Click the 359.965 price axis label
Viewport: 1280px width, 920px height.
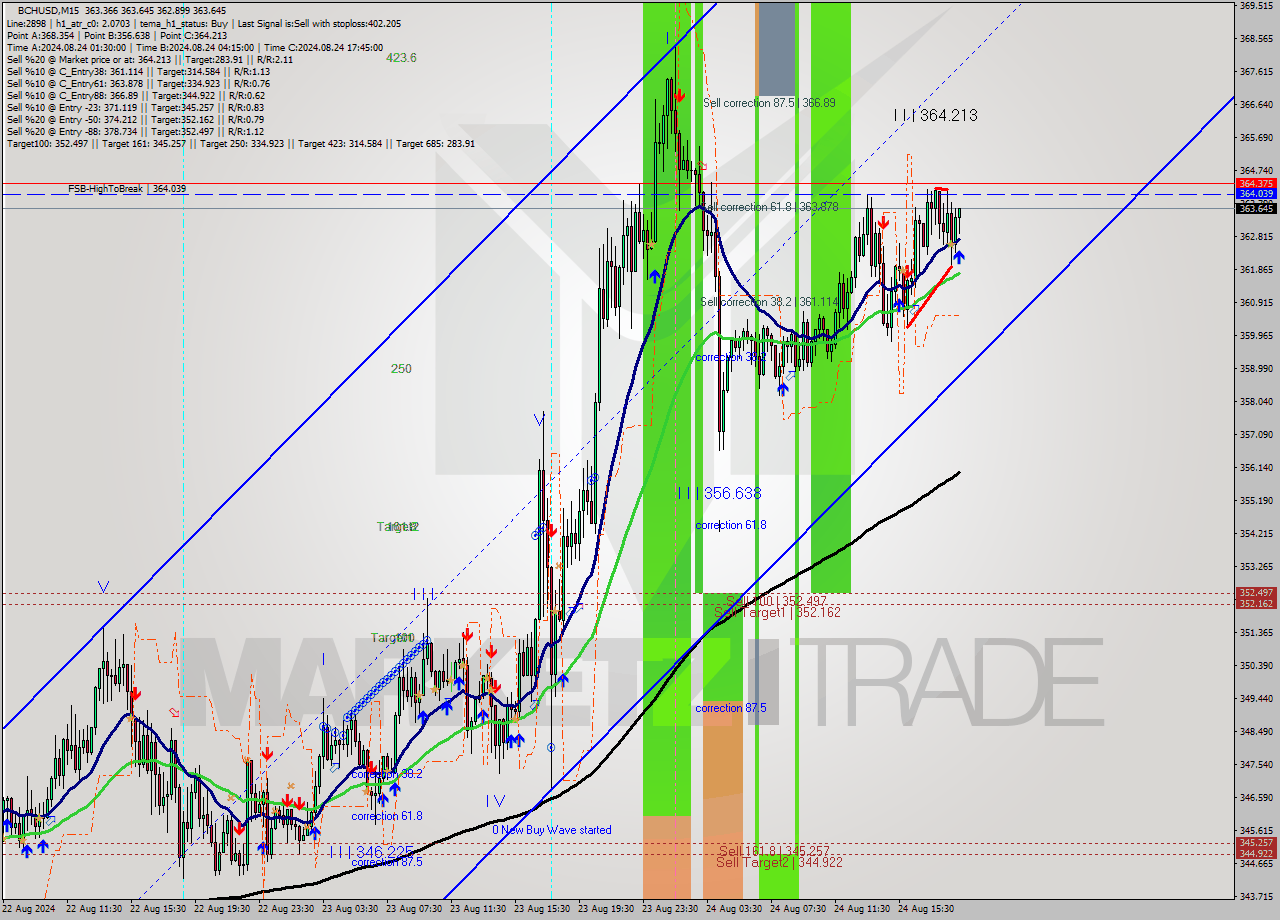(x=1256, y=336)
